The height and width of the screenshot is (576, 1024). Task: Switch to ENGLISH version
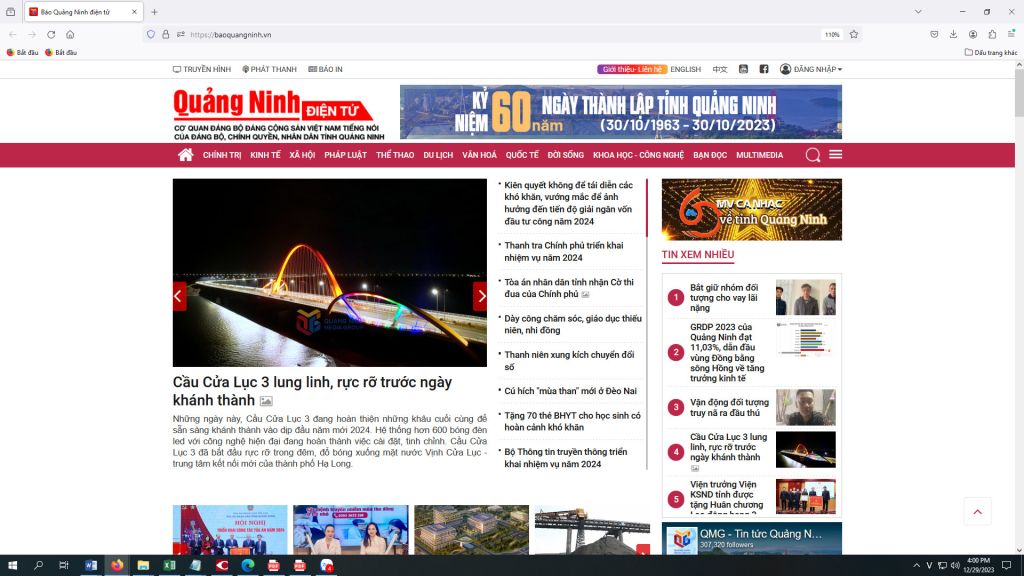pos(685,69)
